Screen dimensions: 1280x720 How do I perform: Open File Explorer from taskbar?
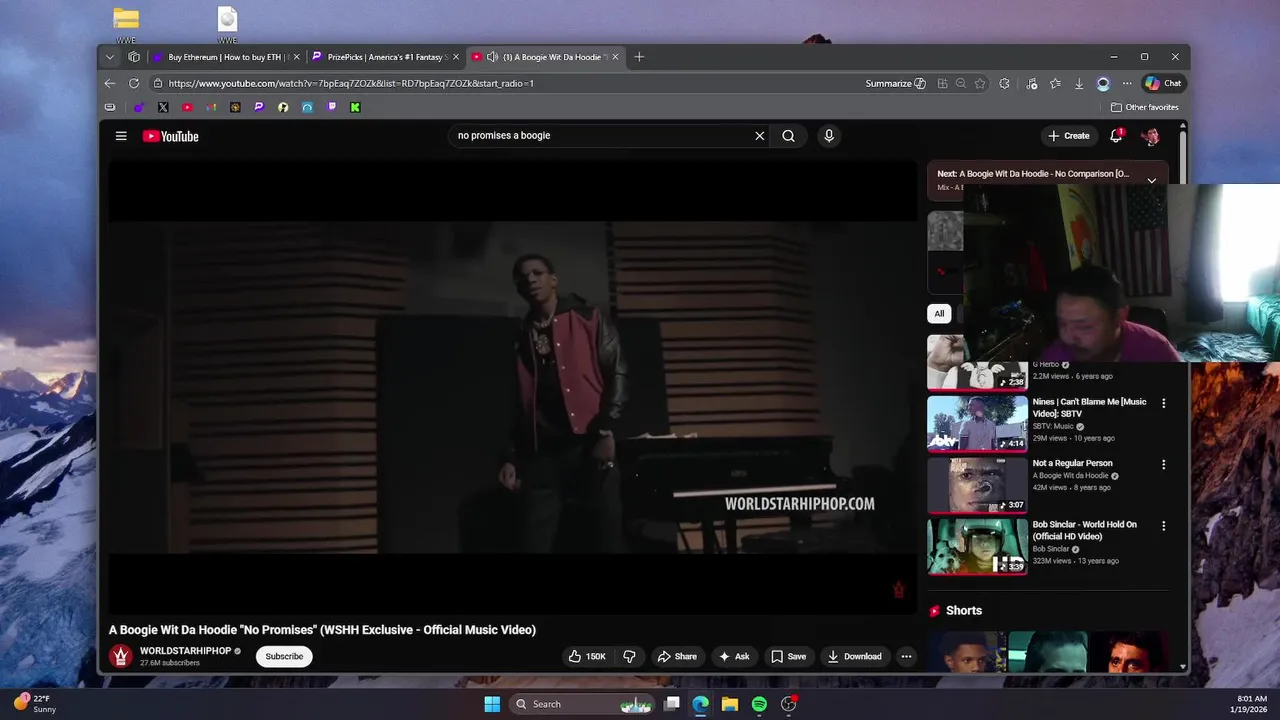[x=730, y=704]
